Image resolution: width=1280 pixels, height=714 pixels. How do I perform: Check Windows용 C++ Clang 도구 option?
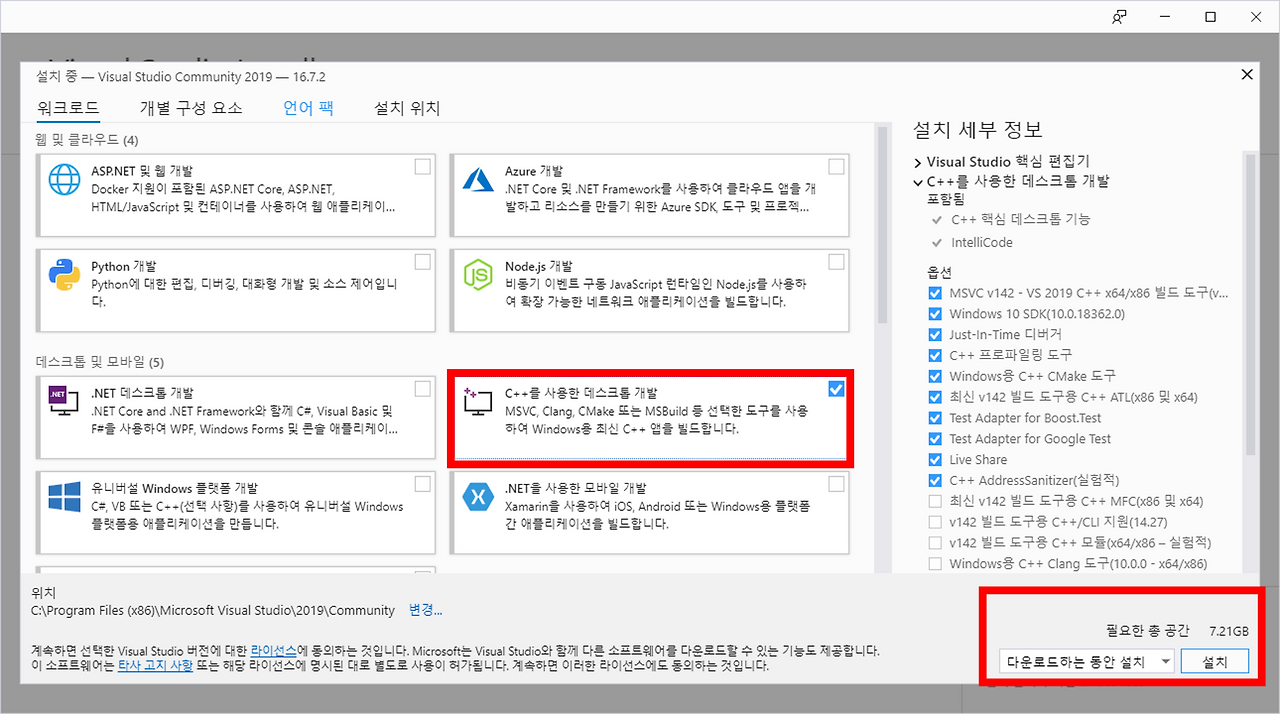point(935,564)
